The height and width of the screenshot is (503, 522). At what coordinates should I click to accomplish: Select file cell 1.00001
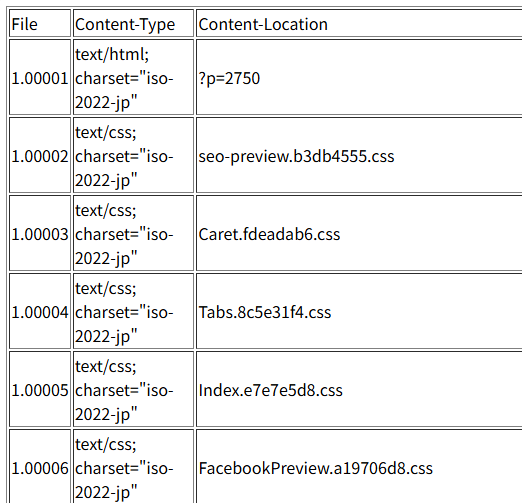[40, 77]
